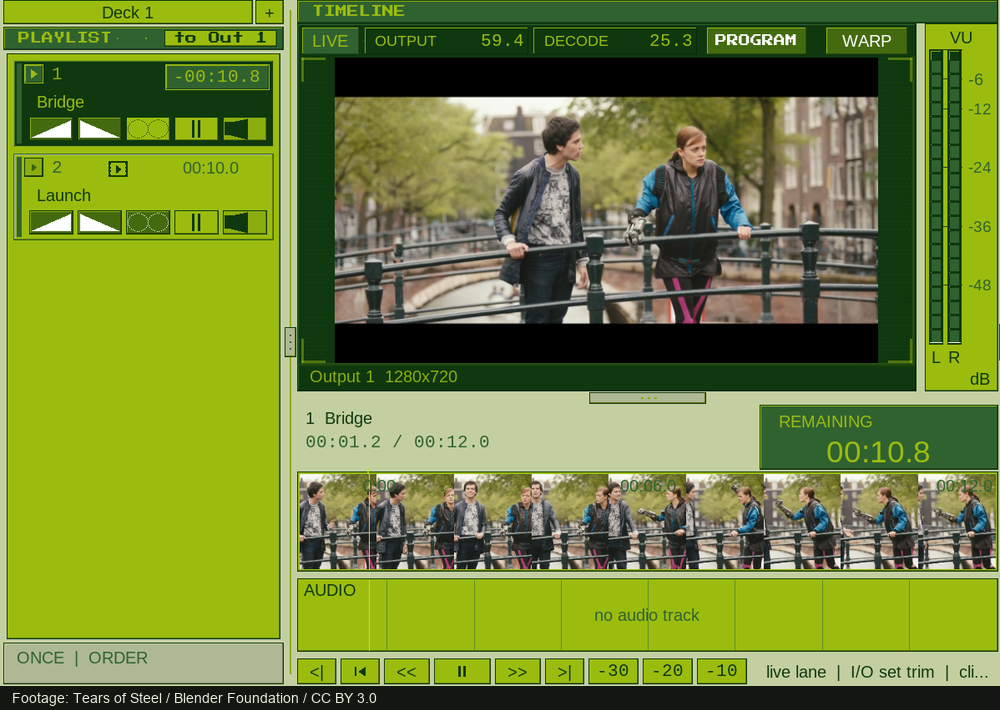Click the film-strip icon on Launch item
The image size is (1000, 710).
tap(118, 168)
